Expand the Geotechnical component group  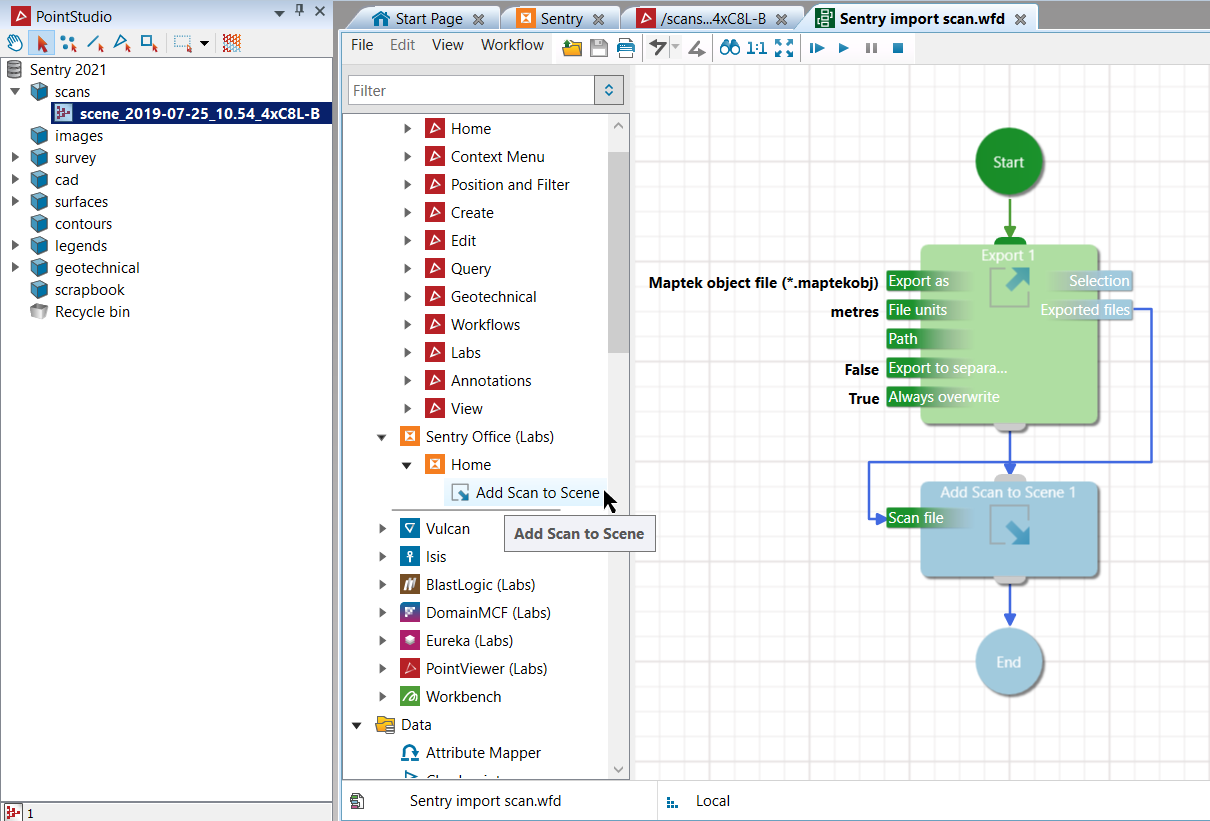[x=407, y=297]
